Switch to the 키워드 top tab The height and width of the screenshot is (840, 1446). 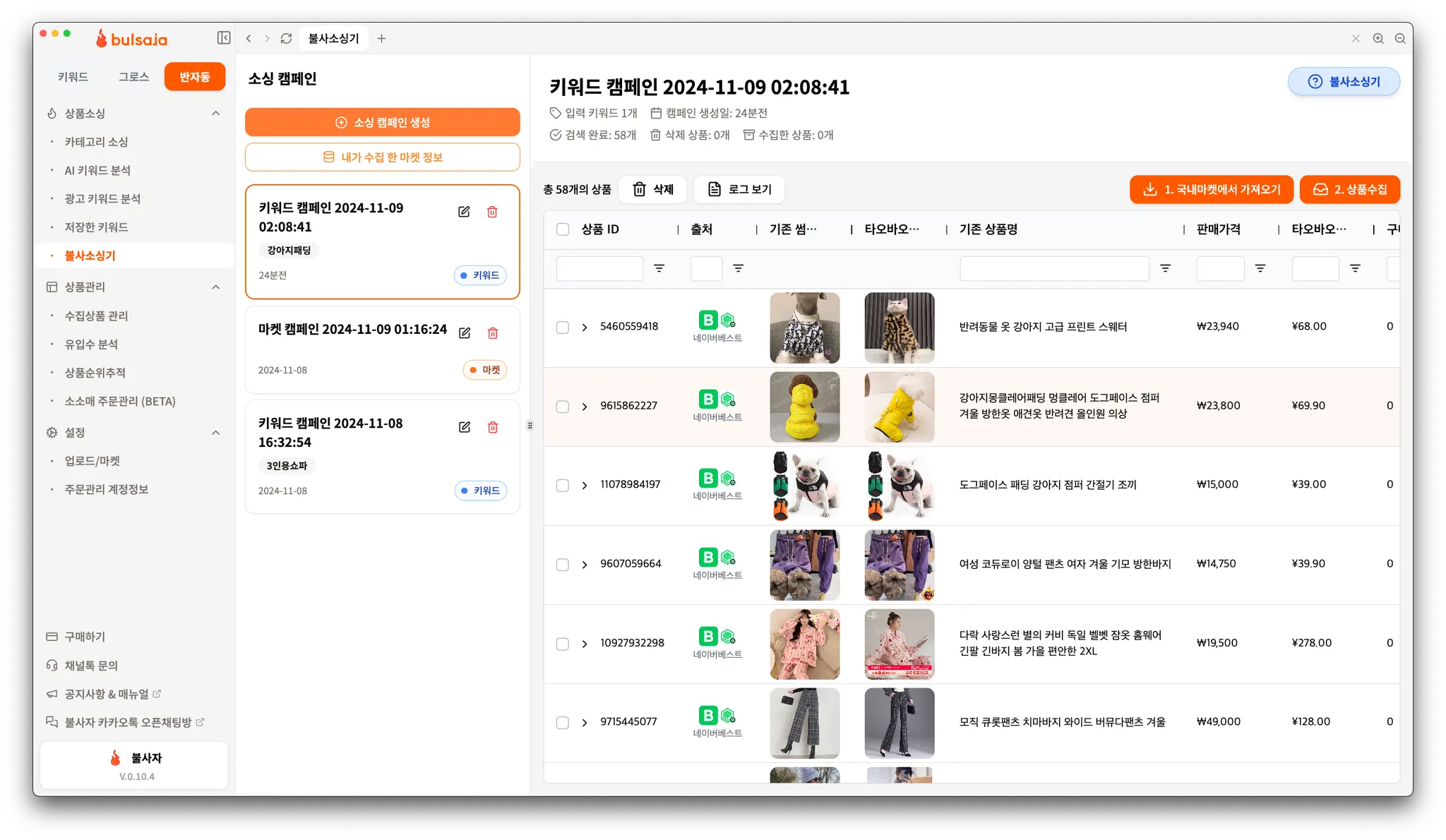click(73, 77)
